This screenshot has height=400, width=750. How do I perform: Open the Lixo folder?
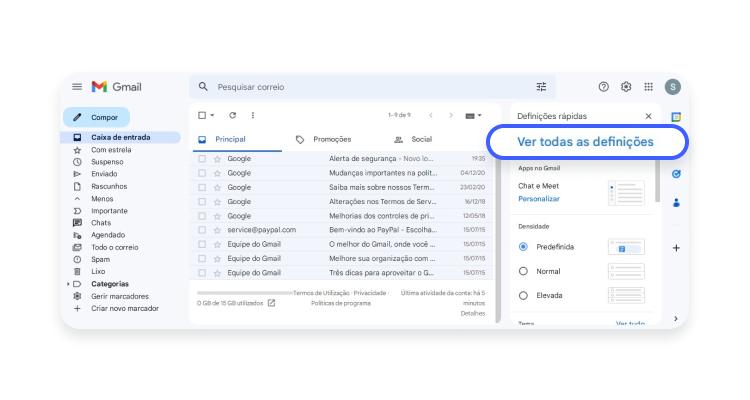point(98,271)
